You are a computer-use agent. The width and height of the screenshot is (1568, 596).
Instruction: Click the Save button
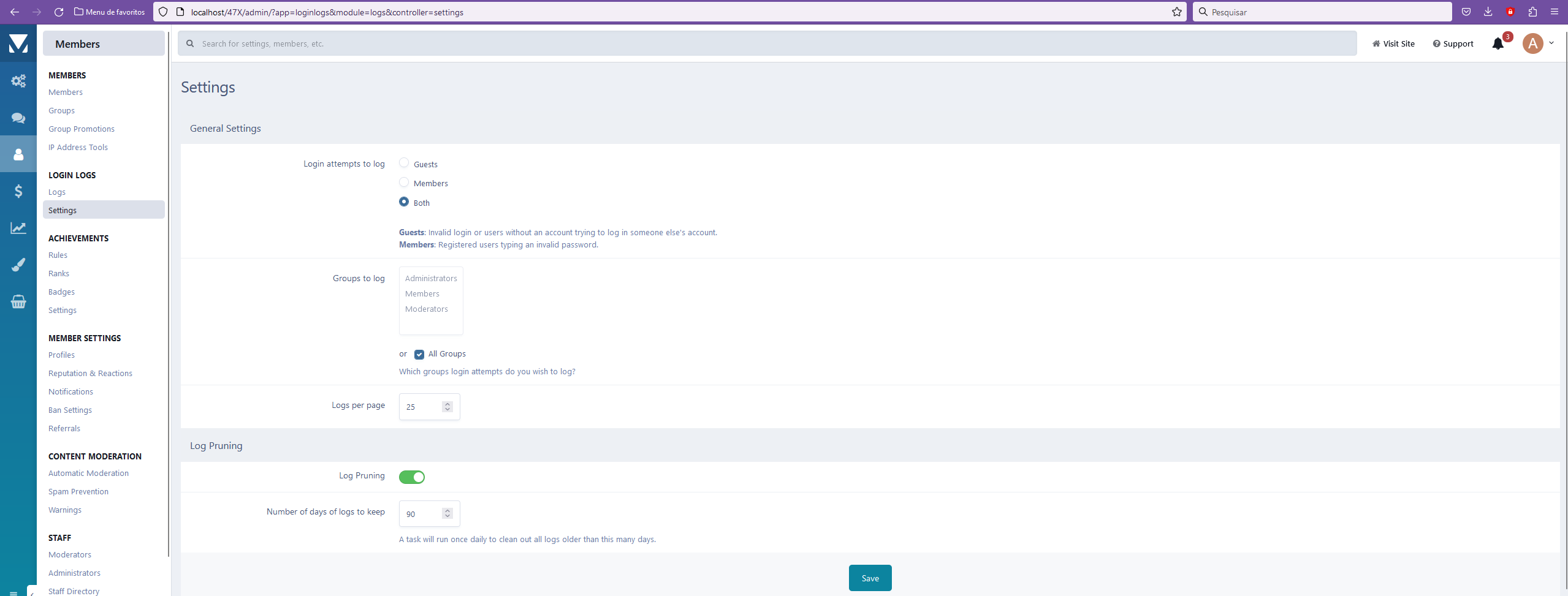(870, 578)
